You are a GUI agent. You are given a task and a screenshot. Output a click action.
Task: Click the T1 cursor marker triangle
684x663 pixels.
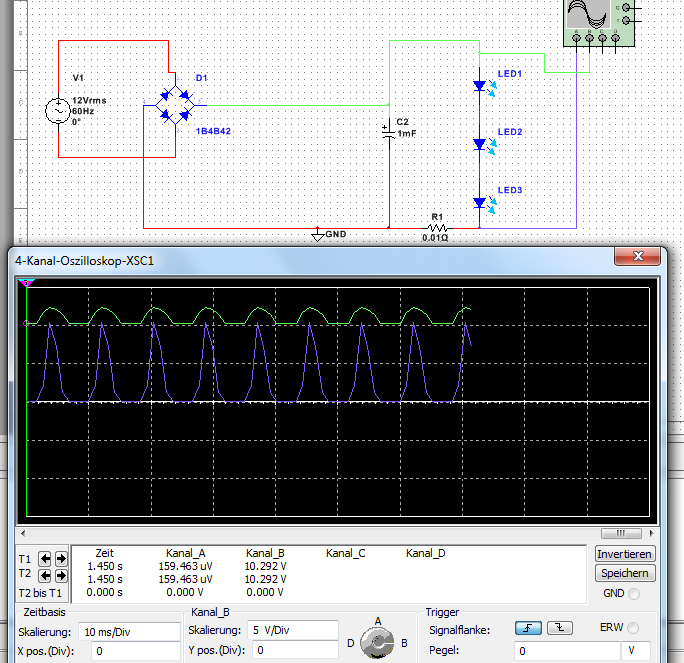pyautogui.click(x=26, y=283)
